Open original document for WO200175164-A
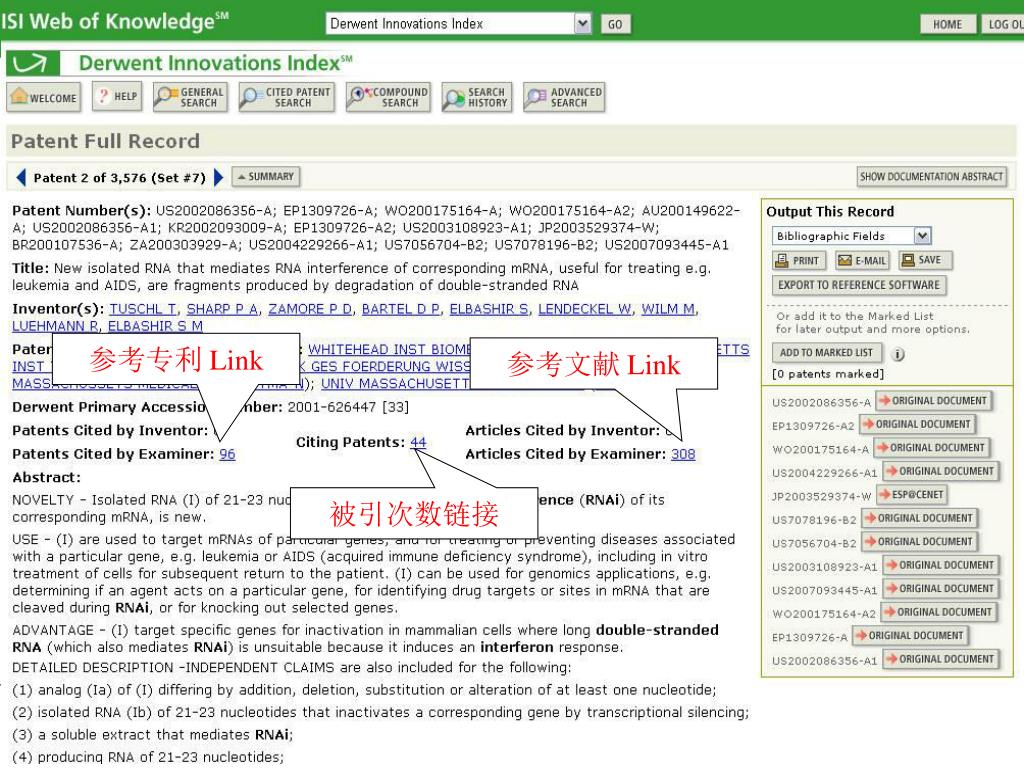 click(931, 448)
